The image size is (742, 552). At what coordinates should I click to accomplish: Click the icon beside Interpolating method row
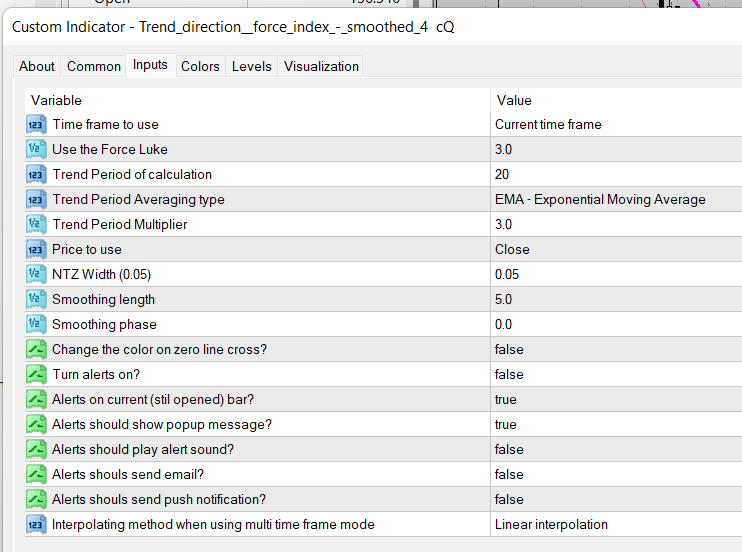point(36,525)
